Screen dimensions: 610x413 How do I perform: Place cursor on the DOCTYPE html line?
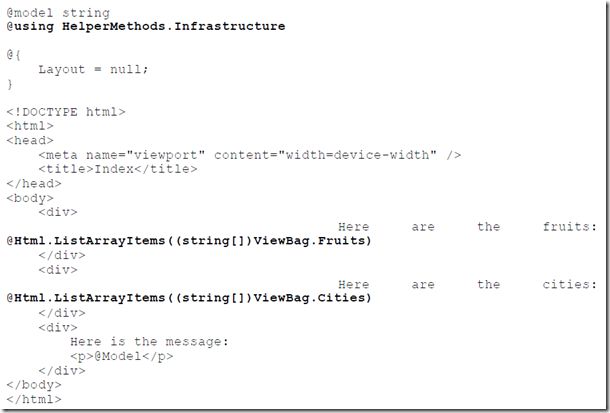click(x=66, y=112)
